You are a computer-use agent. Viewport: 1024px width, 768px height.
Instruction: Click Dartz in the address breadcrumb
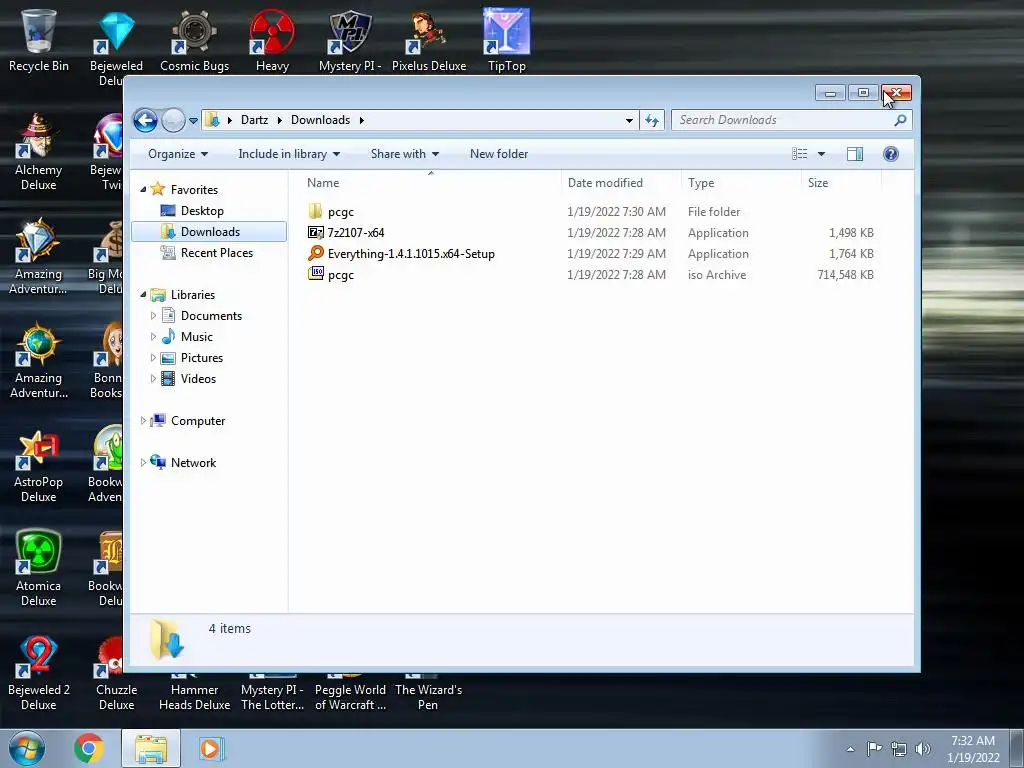pos(254,120)
